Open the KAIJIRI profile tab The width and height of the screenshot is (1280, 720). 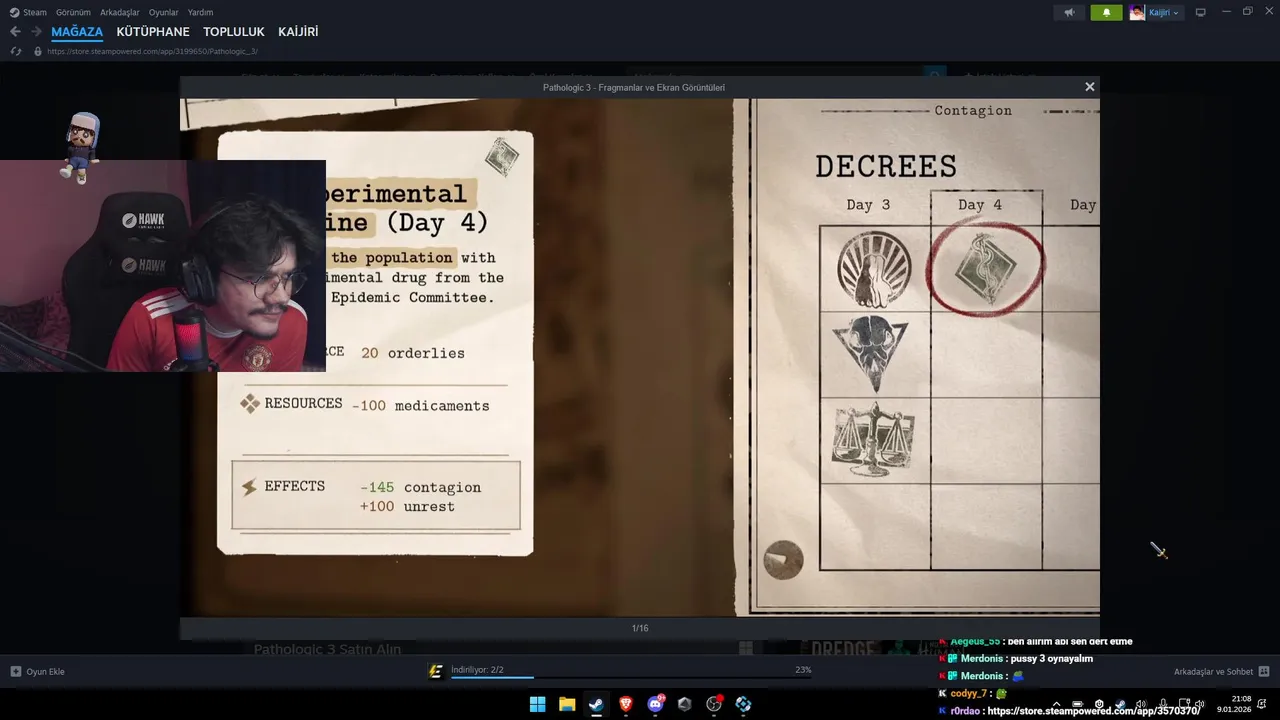tap(298, 32)
